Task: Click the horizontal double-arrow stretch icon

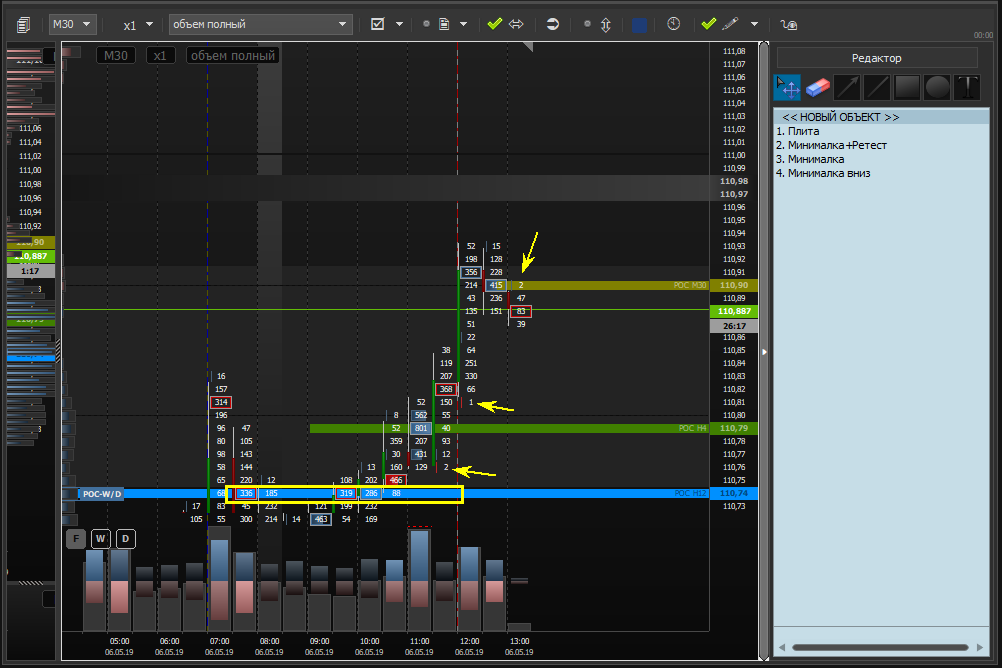Action: [516, 24]
